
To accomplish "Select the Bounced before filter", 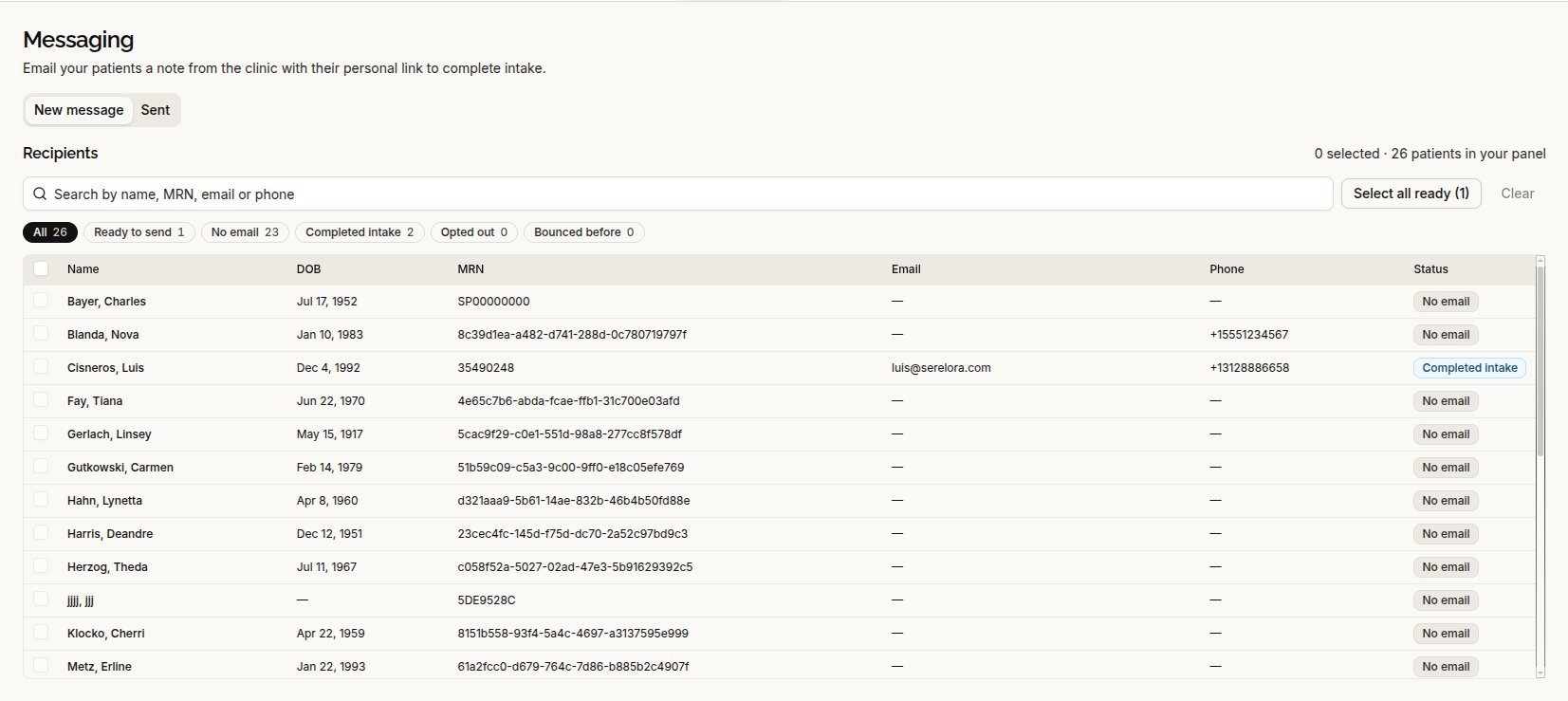I will 584,232.
